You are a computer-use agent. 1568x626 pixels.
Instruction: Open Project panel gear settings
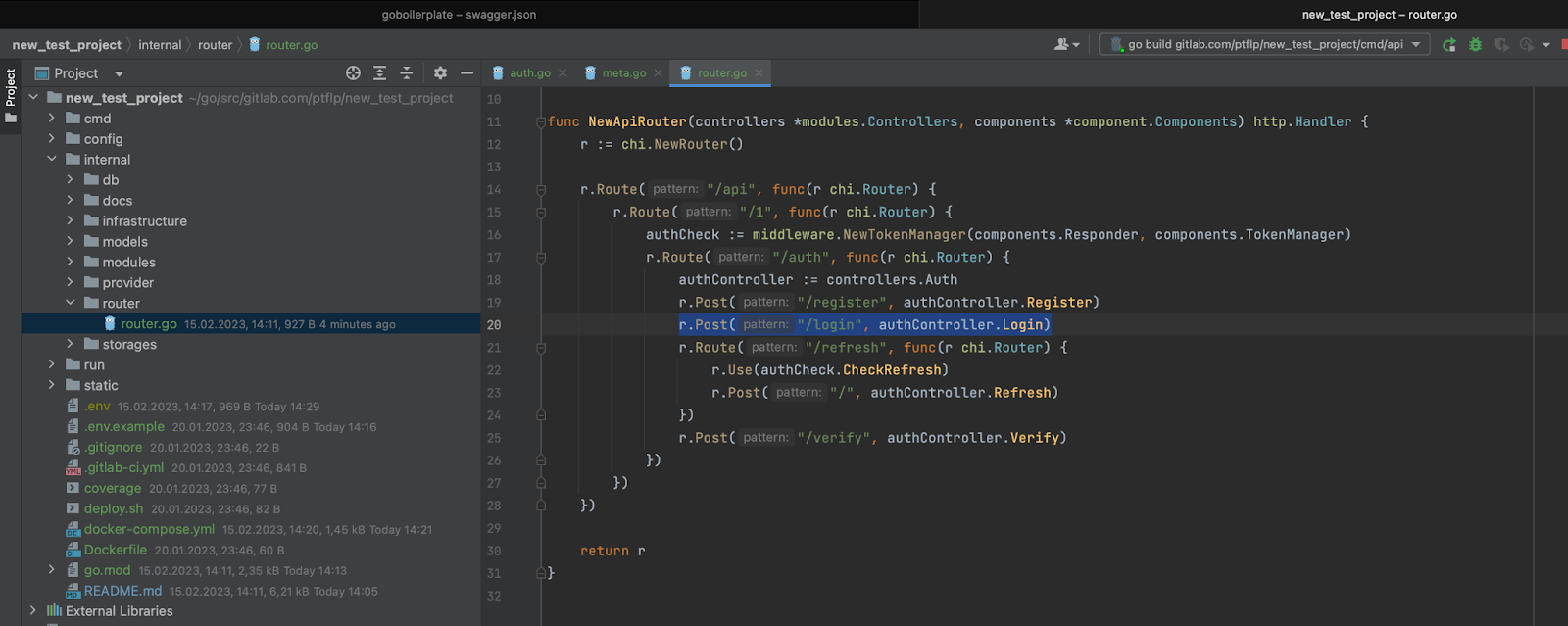point(440,73)
